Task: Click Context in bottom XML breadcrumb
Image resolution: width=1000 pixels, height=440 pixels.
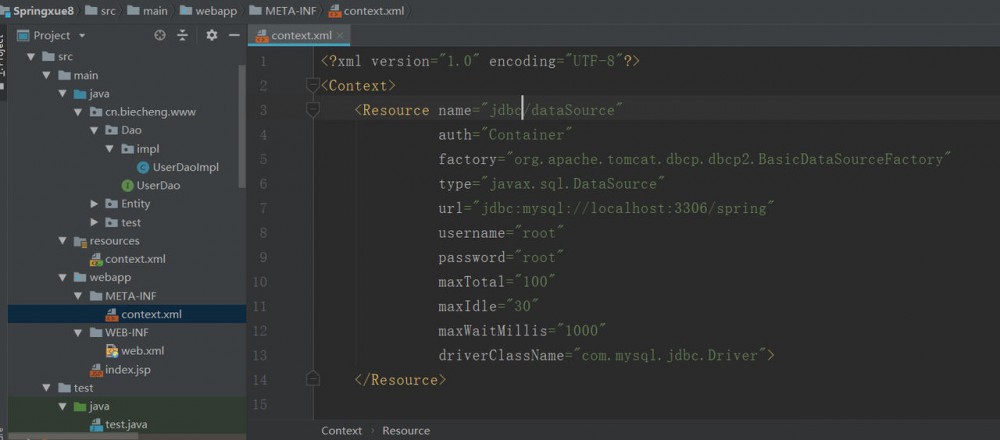Action: click(341, 431)
